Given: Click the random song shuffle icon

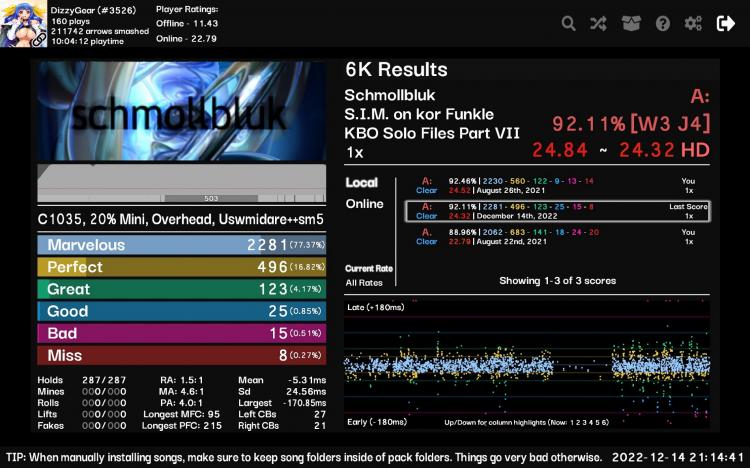Looking at the screenshot, I should (598, 23).
